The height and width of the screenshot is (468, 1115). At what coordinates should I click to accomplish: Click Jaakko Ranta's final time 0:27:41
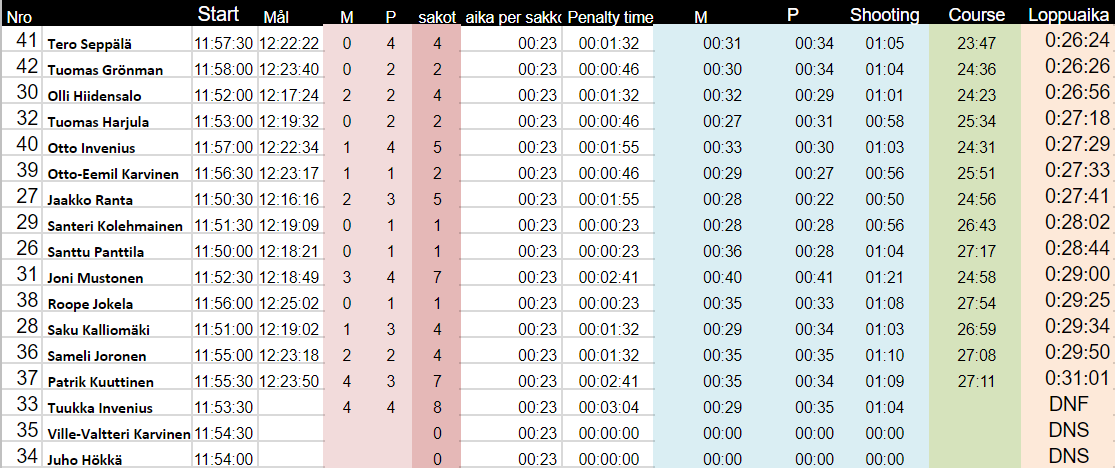click(1069, 198)
